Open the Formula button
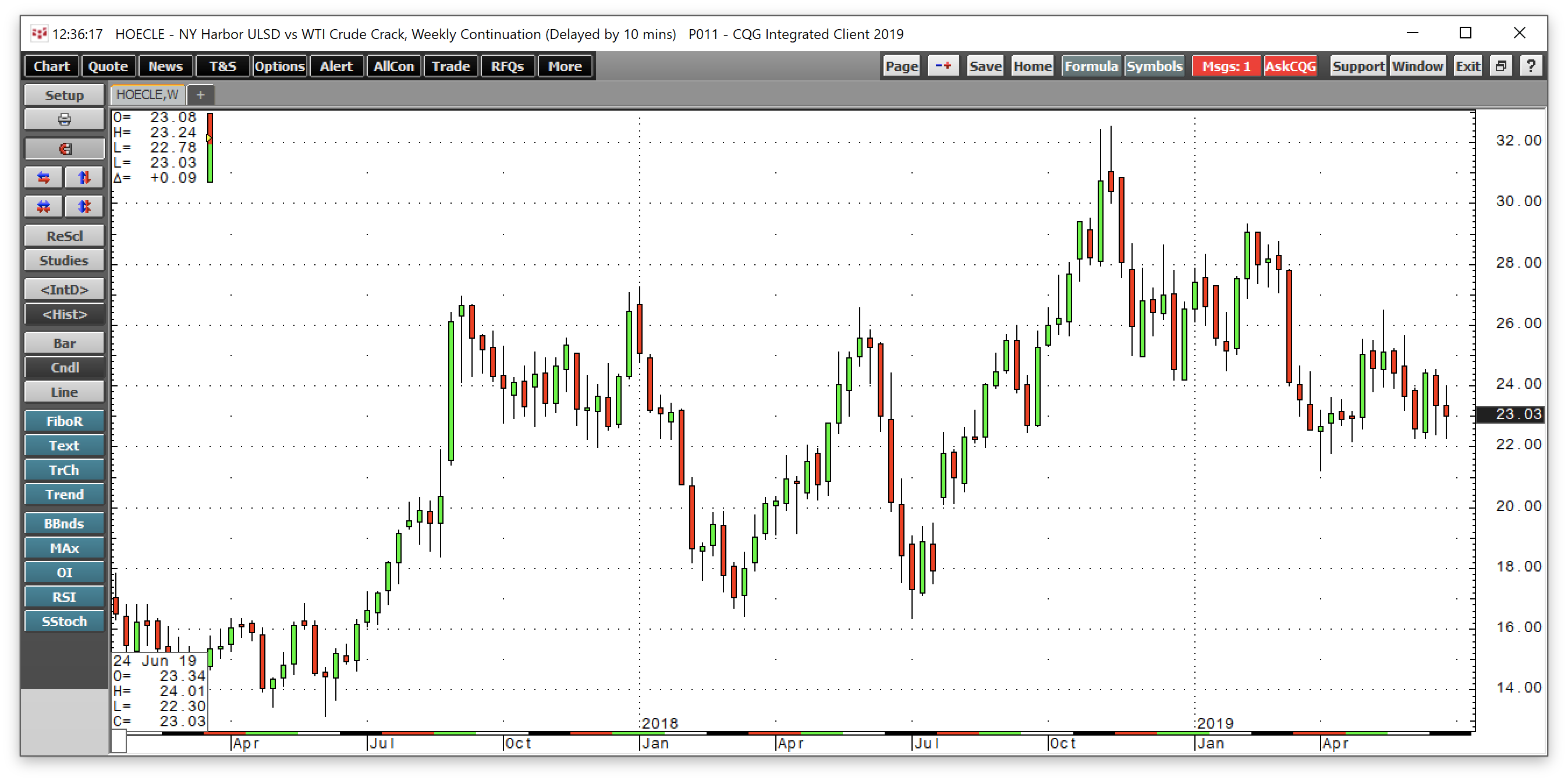The width and height of the screenshot is (1568, 781). pyautogui.click(x=1091, y=66)
